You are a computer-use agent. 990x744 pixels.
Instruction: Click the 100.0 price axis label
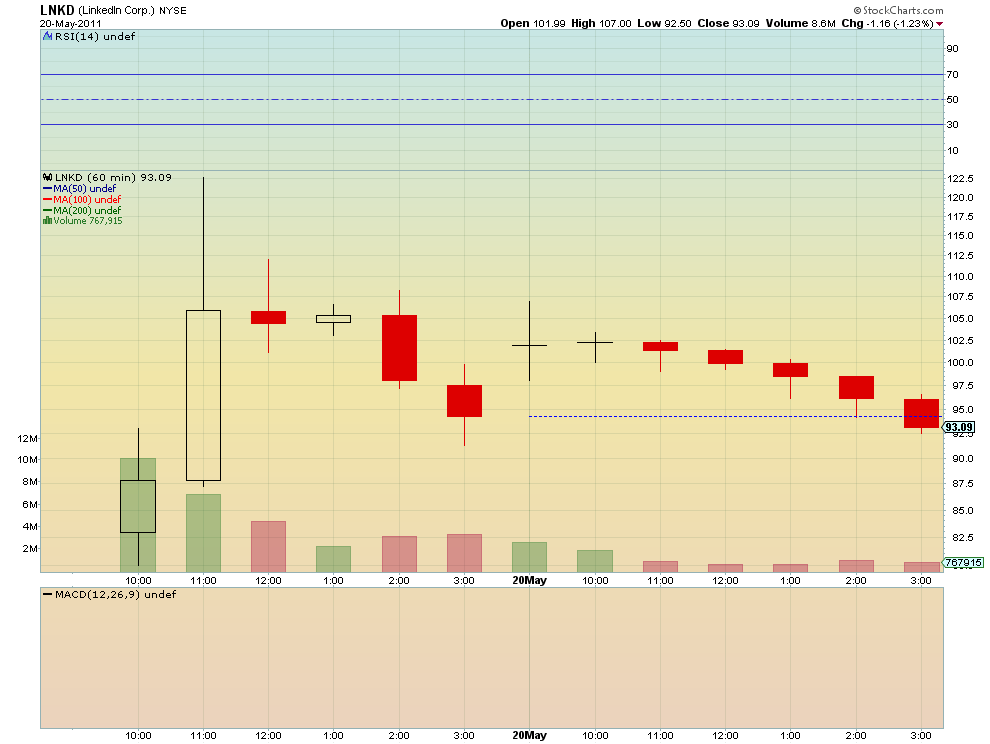pos(960,363)
